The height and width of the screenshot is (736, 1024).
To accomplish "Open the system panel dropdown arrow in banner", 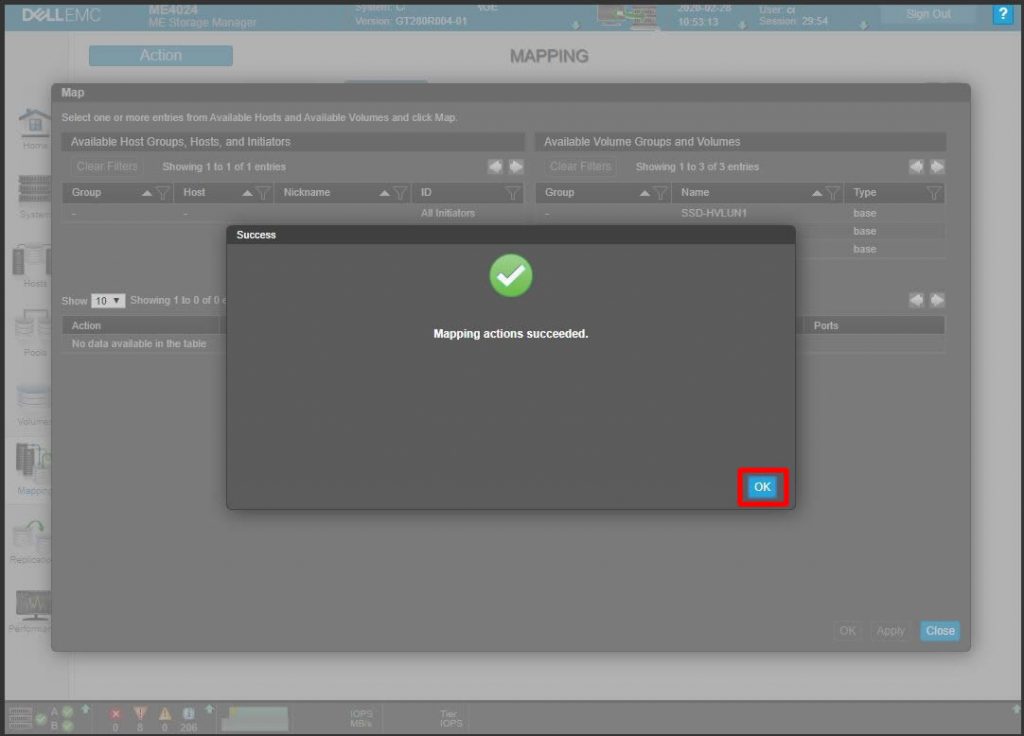I will [575, 25].
